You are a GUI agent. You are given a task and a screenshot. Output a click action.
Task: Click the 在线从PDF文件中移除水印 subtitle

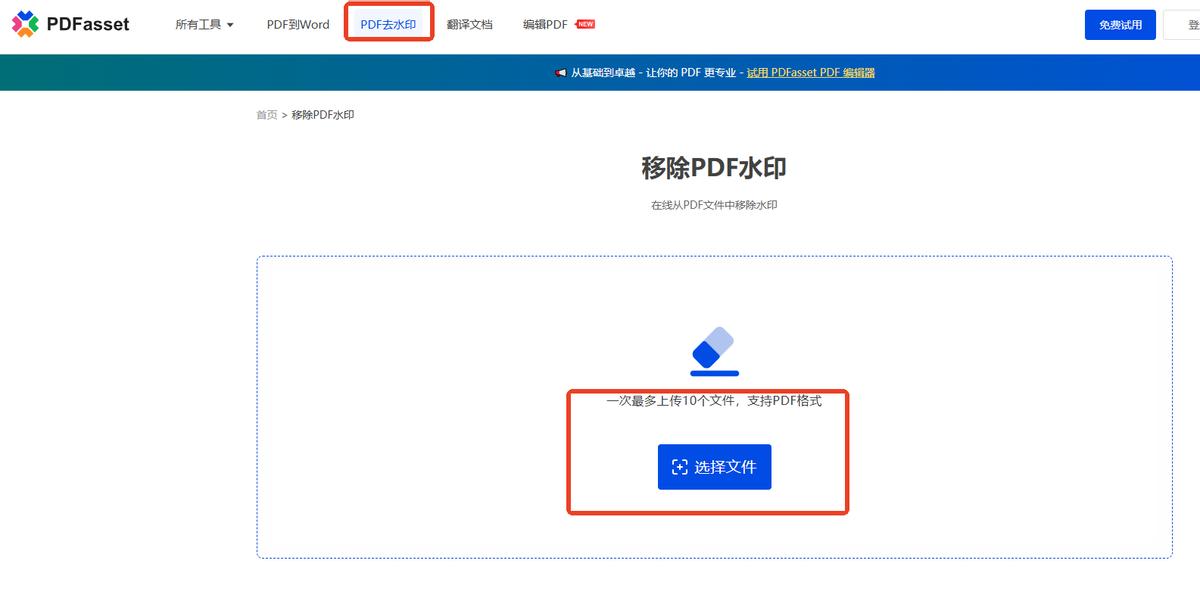(714, 205)
